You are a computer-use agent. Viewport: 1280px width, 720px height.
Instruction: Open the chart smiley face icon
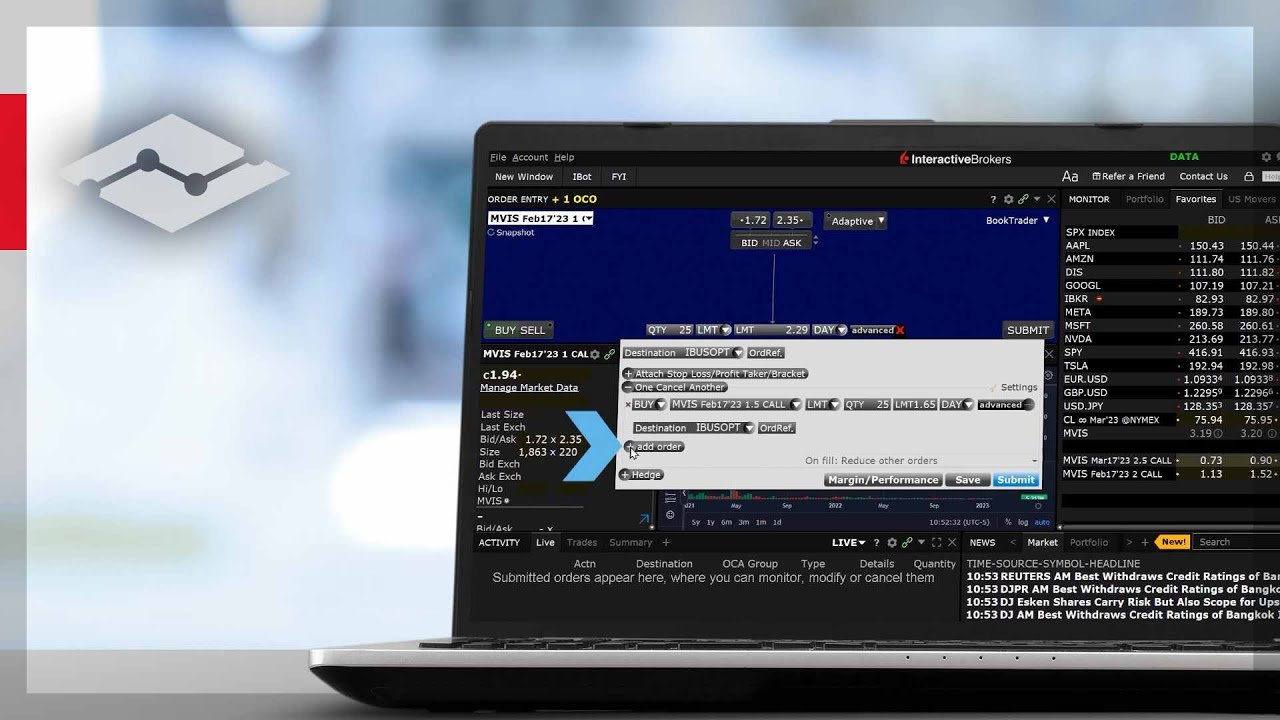670,514
